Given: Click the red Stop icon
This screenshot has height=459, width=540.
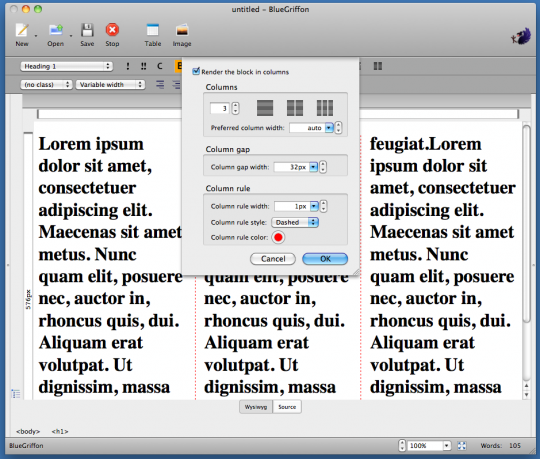Looking at the screenshot, I should (112, 30).
